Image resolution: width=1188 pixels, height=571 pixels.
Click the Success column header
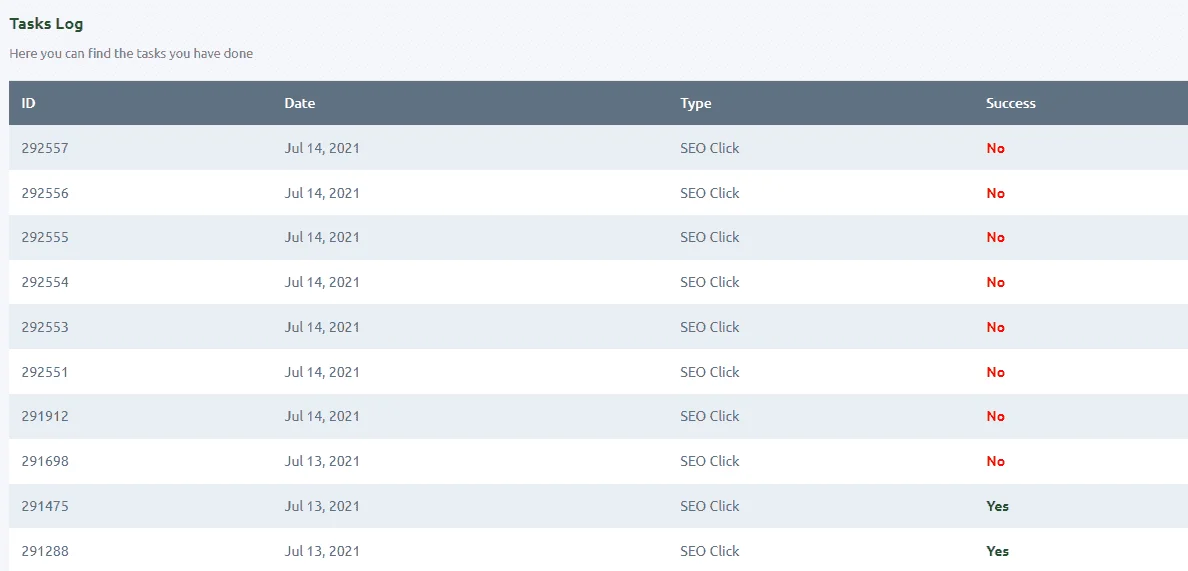click(x=1010, y=103)
